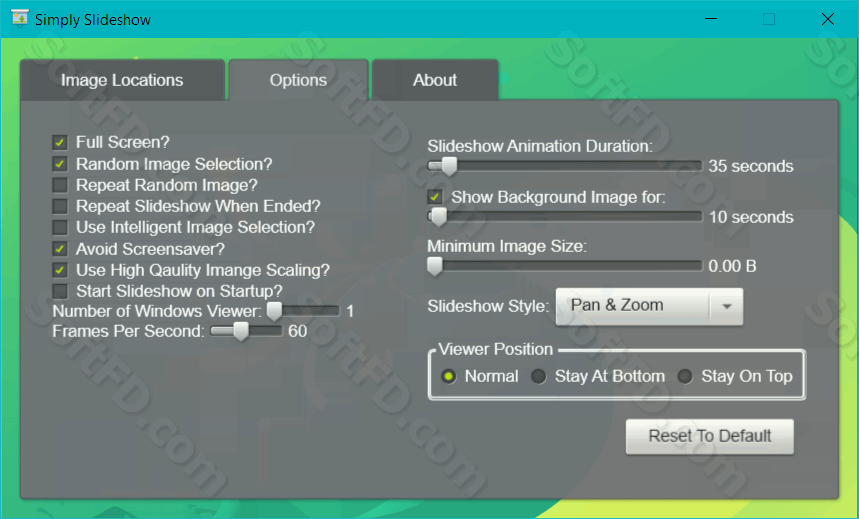Close the Simply Slideshow window

click(828, 19)
